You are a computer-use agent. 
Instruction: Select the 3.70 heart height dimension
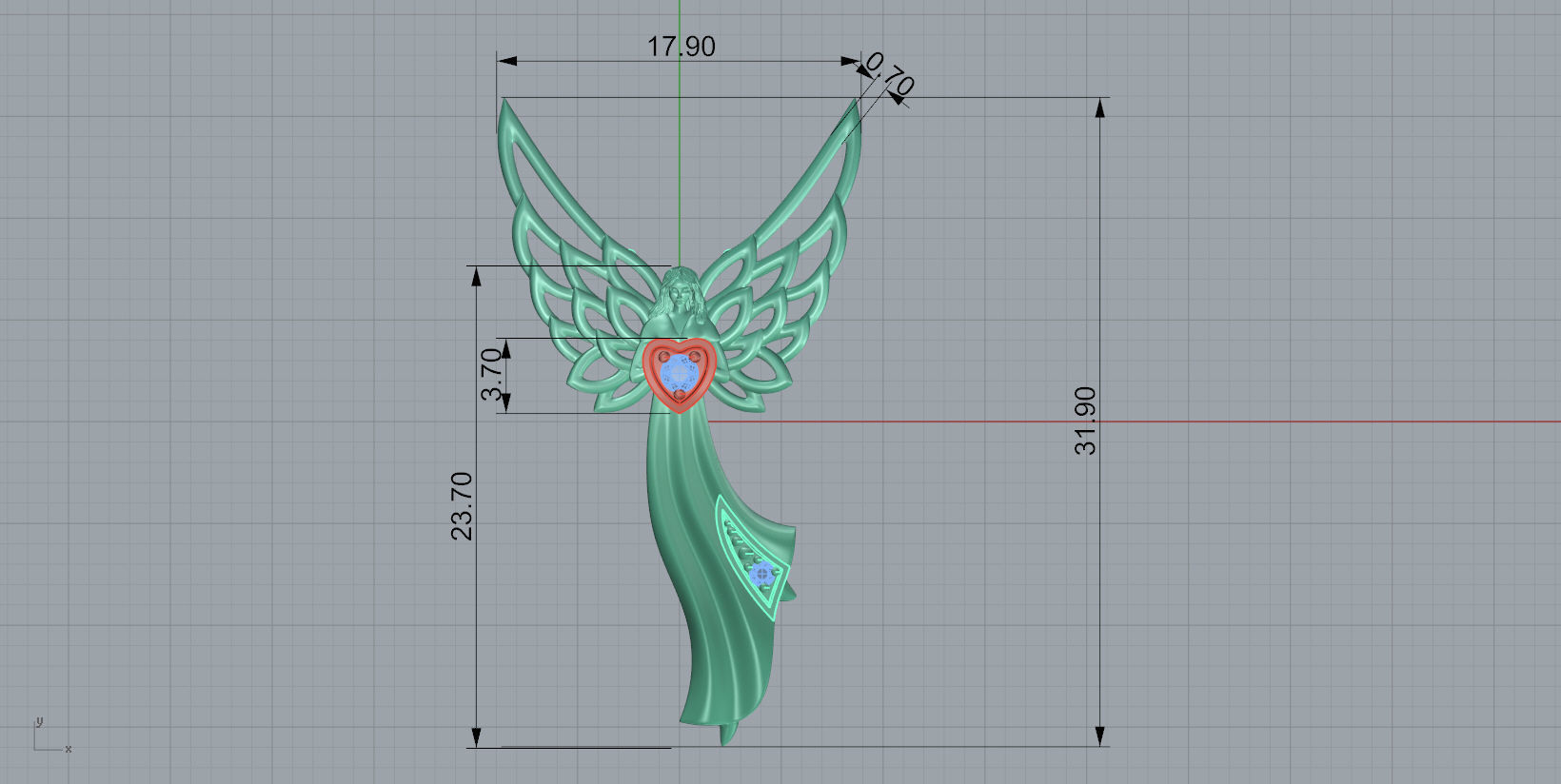click(x=491, y=375)
